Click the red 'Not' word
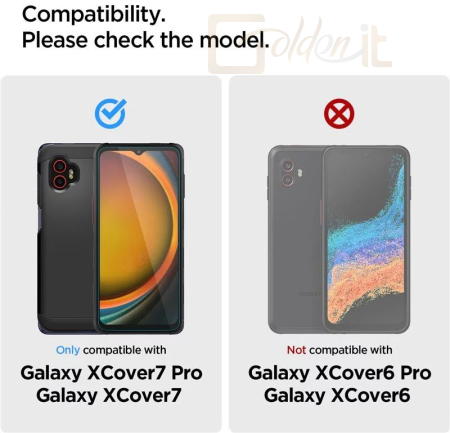The image size is (450, 433). coord(296,350)
